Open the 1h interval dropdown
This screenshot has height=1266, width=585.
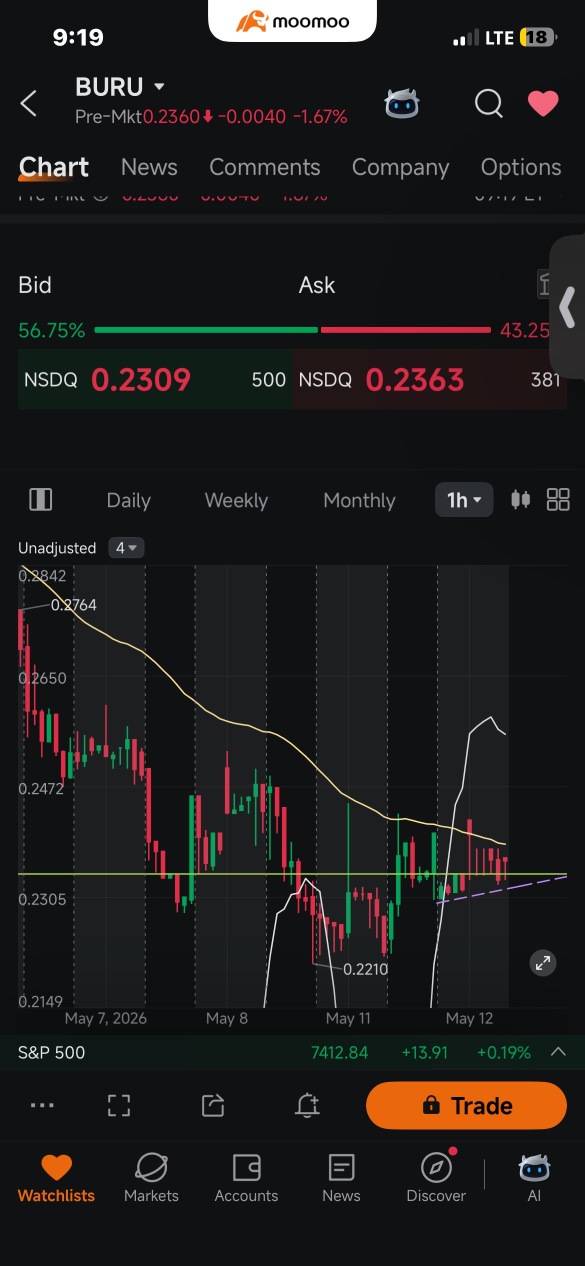[464, 500]
